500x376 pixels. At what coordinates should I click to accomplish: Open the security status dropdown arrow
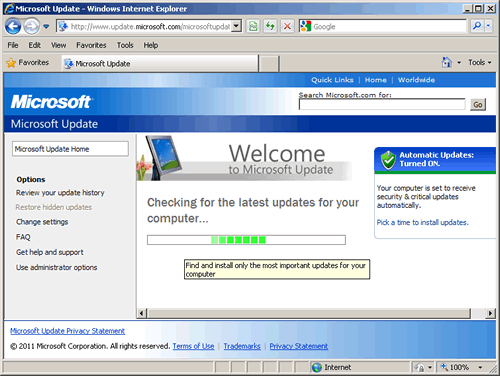430,367
